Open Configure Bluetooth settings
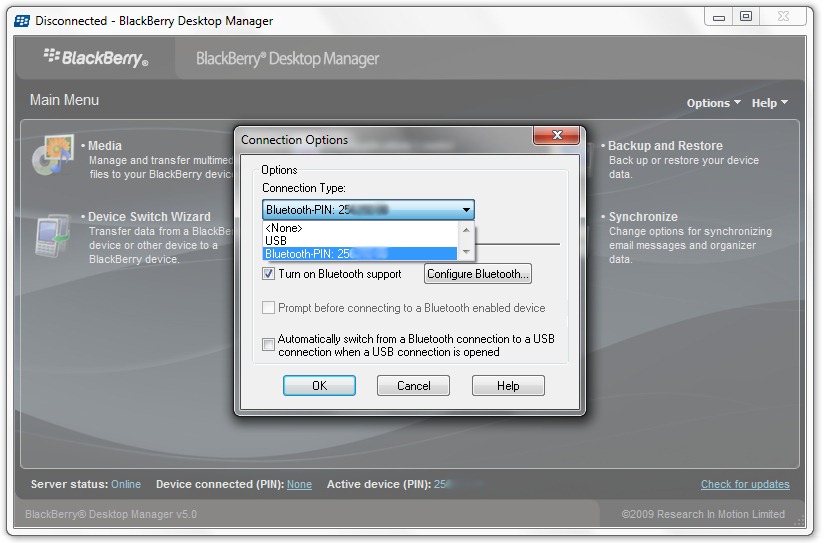 click(478, 274)
